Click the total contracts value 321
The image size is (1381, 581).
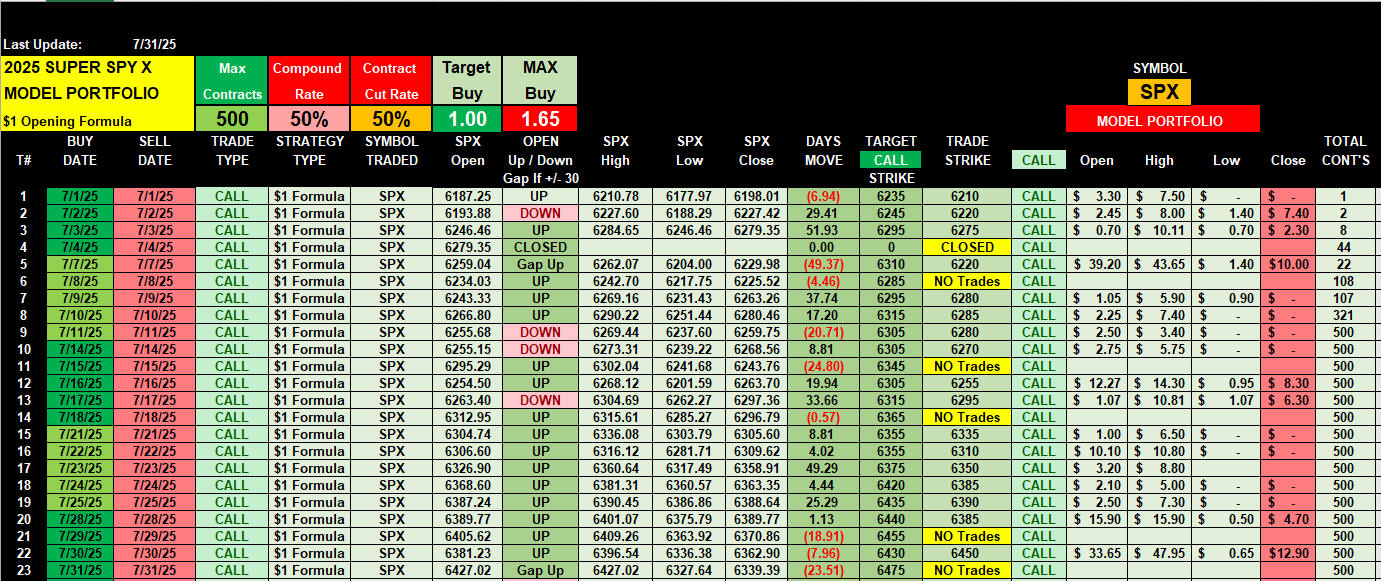click(1344, 315)
